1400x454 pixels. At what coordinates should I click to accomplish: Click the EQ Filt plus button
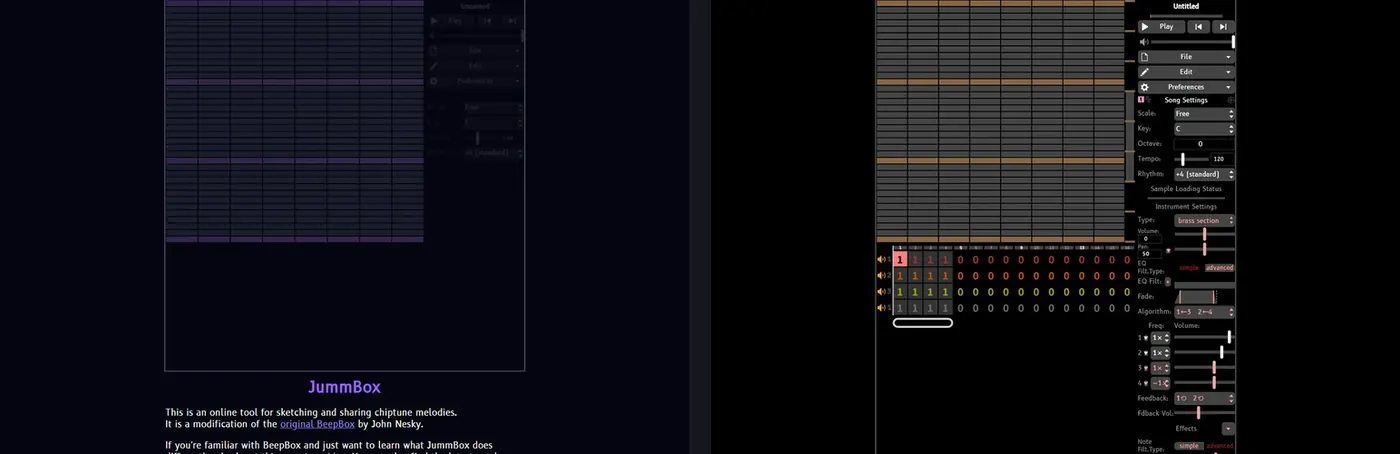click(1167, 282)
